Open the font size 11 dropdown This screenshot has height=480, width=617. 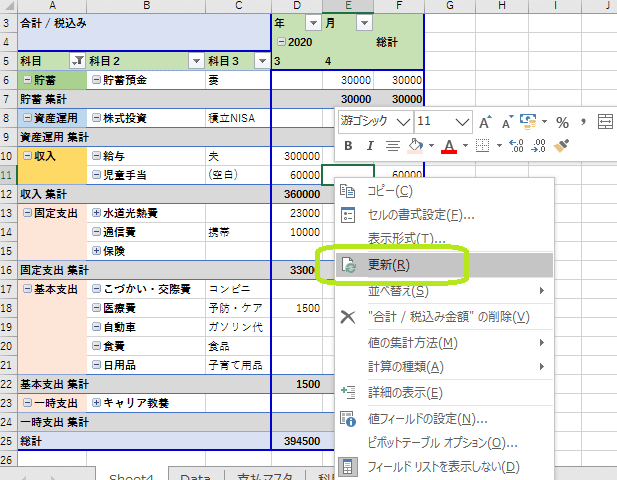click(462, 122)
